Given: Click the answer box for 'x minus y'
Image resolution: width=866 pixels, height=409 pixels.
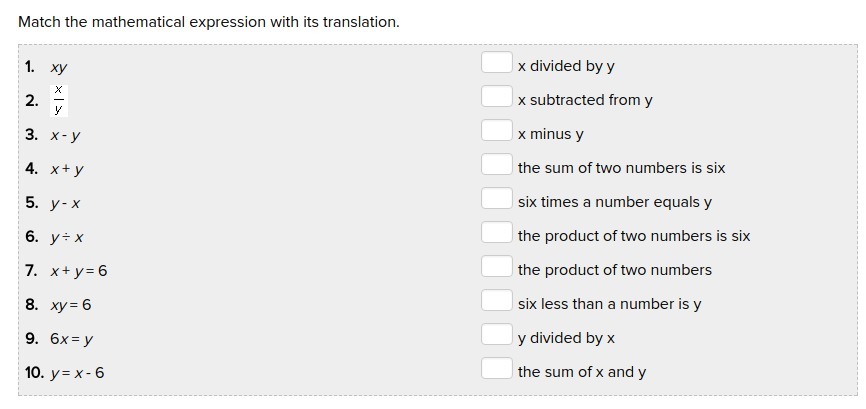Looking at the screenshot, I should tap(496, 131).
